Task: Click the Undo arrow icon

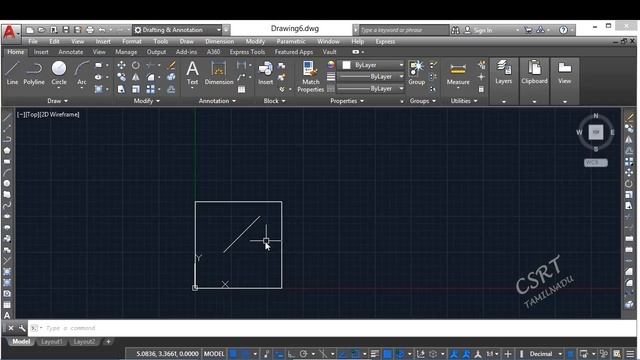Action: pos(102,30)
